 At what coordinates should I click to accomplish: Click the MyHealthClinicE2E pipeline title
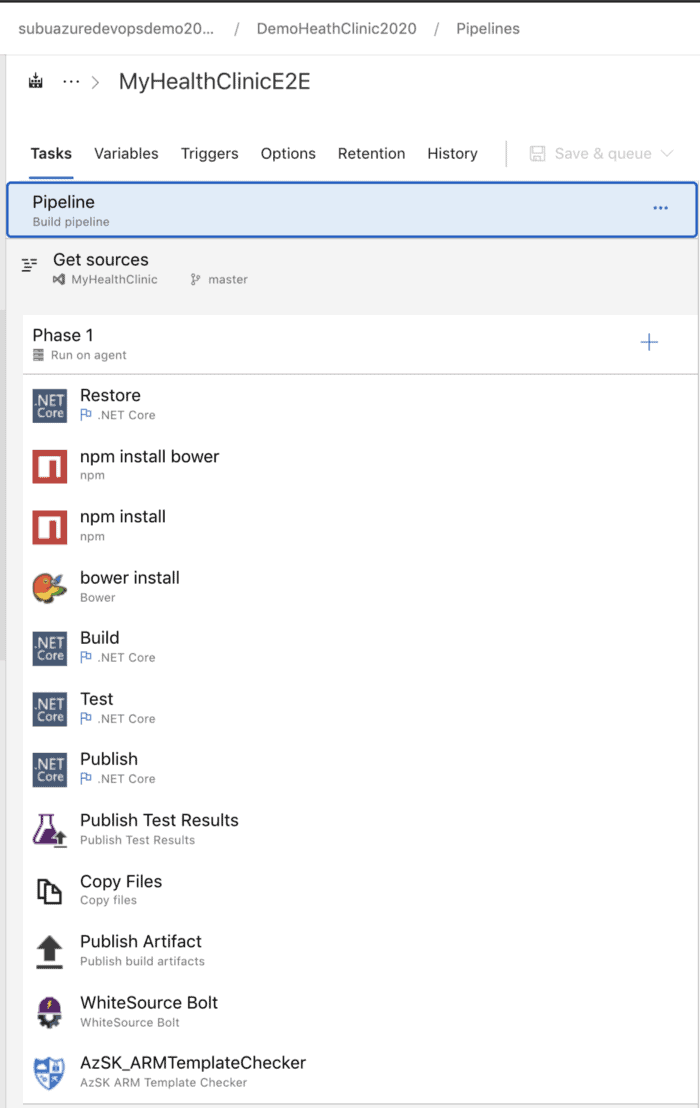pos(215,81)
